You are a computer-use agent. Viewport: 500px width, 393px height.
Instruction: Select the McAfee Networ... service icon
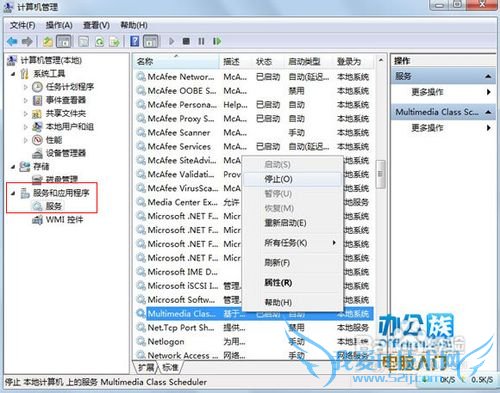coord(141,77)
